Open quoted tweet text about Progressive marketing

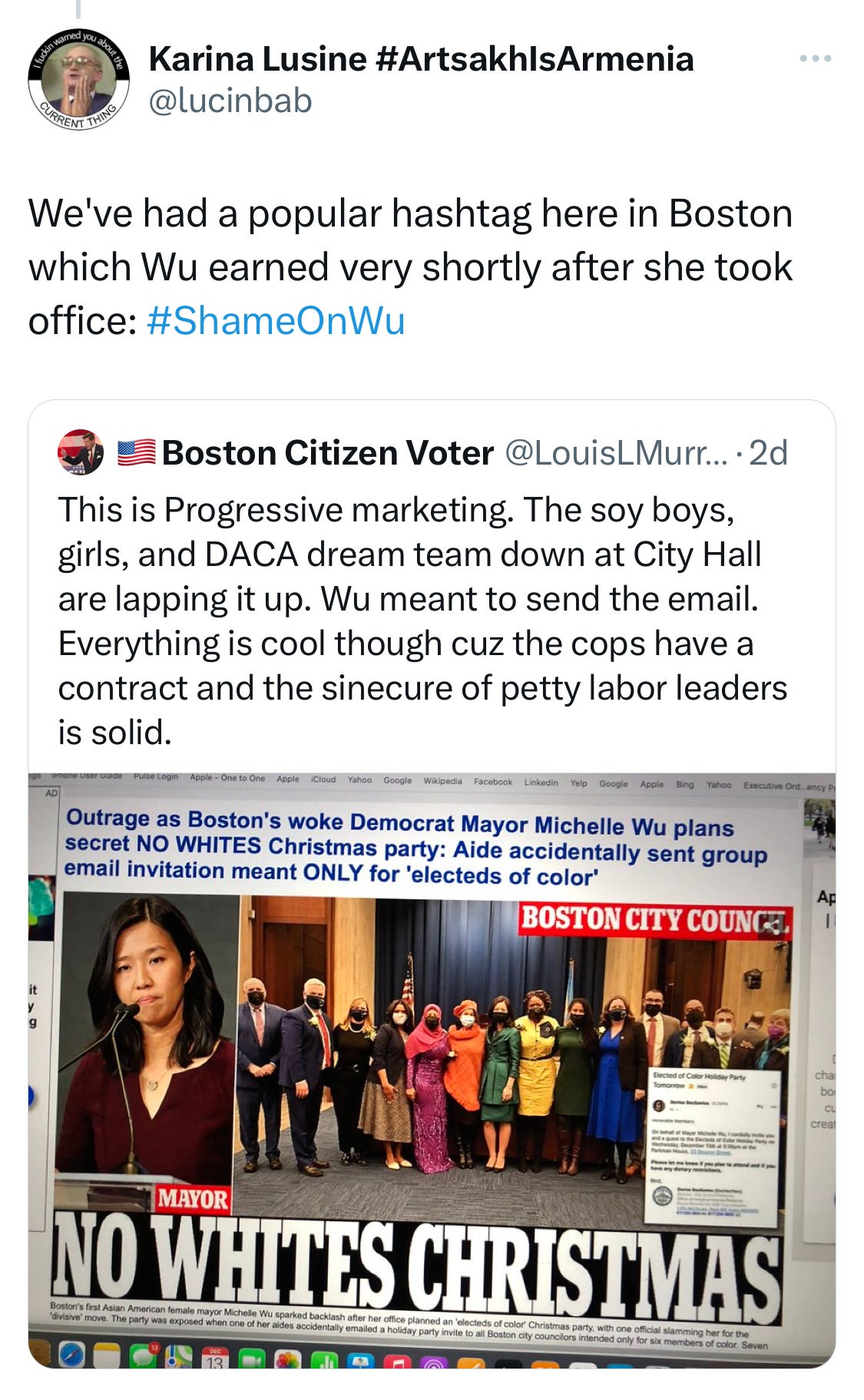coord(422,621)
